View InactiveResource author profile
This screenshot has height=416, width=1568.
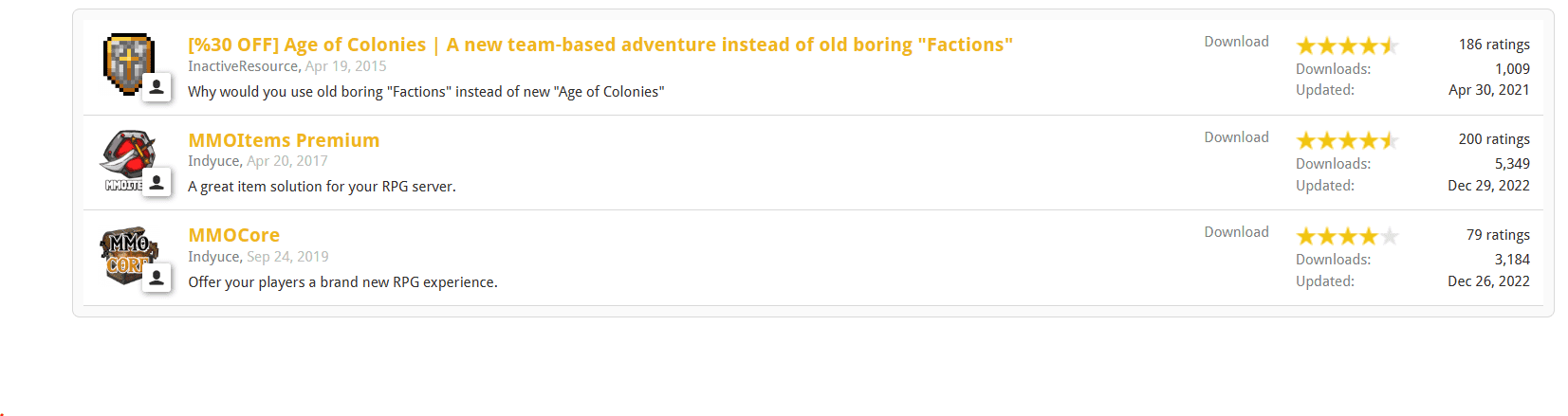[242, 66]
